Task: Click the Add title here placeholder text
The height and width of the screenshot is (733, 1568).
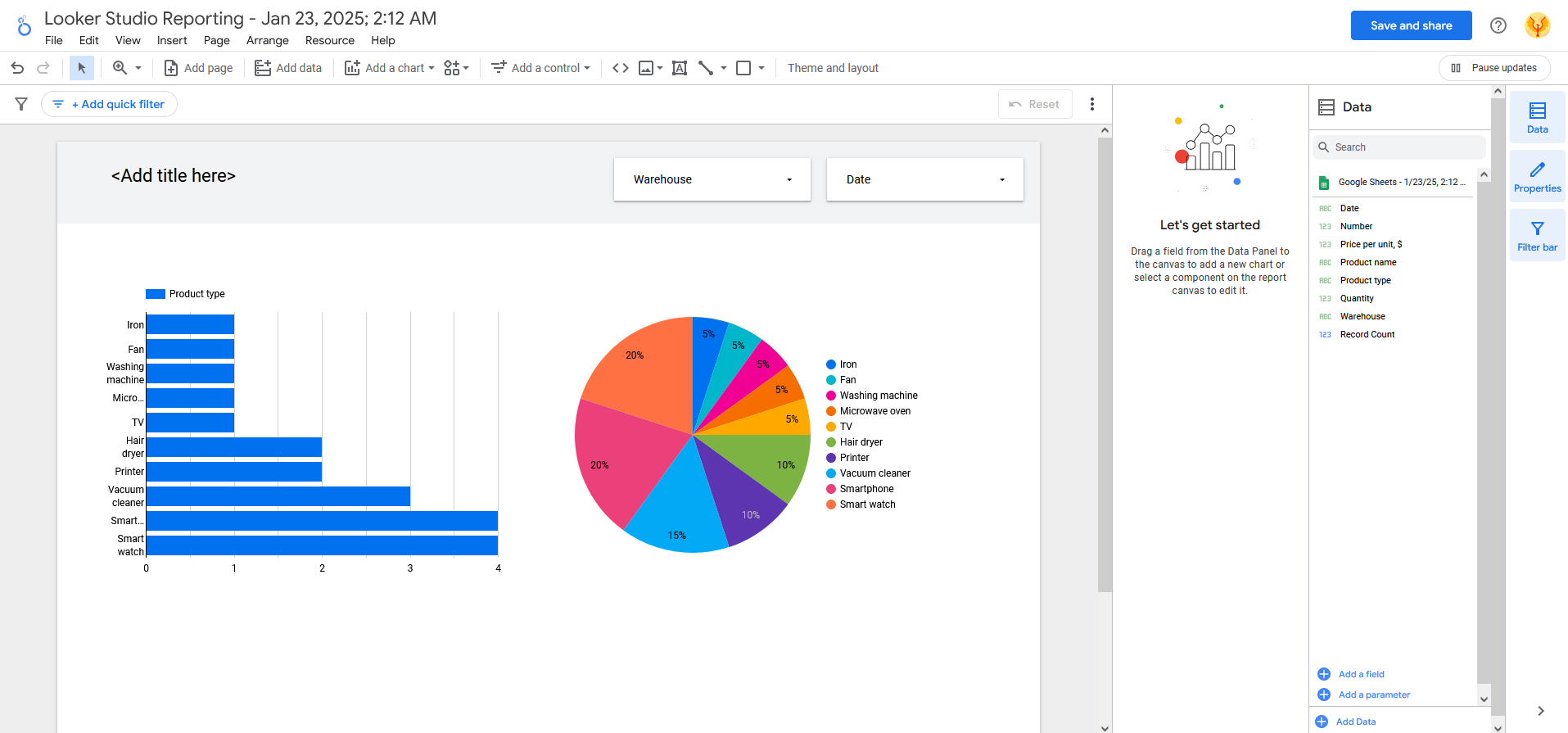Action: [174, 175]
